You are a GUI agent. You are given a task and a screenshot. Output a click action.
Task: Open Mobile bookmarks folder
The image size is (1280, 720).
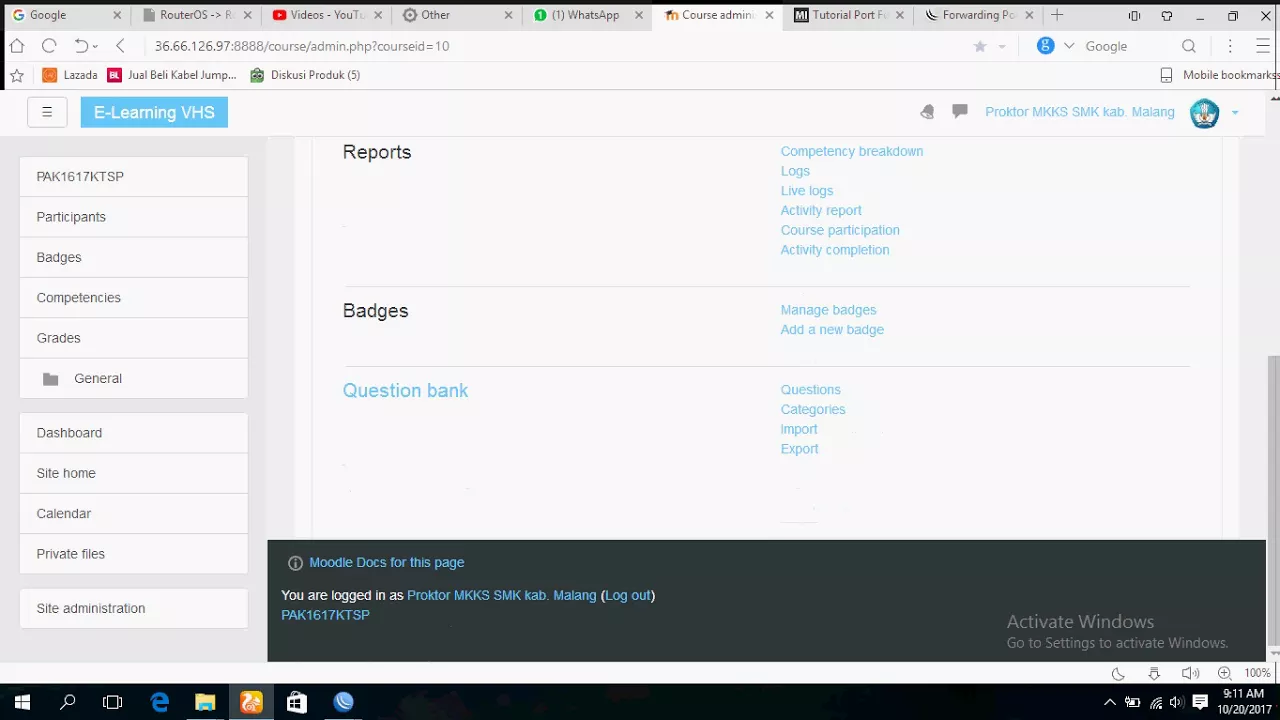pyautogui.click(x=1219, y=75)
